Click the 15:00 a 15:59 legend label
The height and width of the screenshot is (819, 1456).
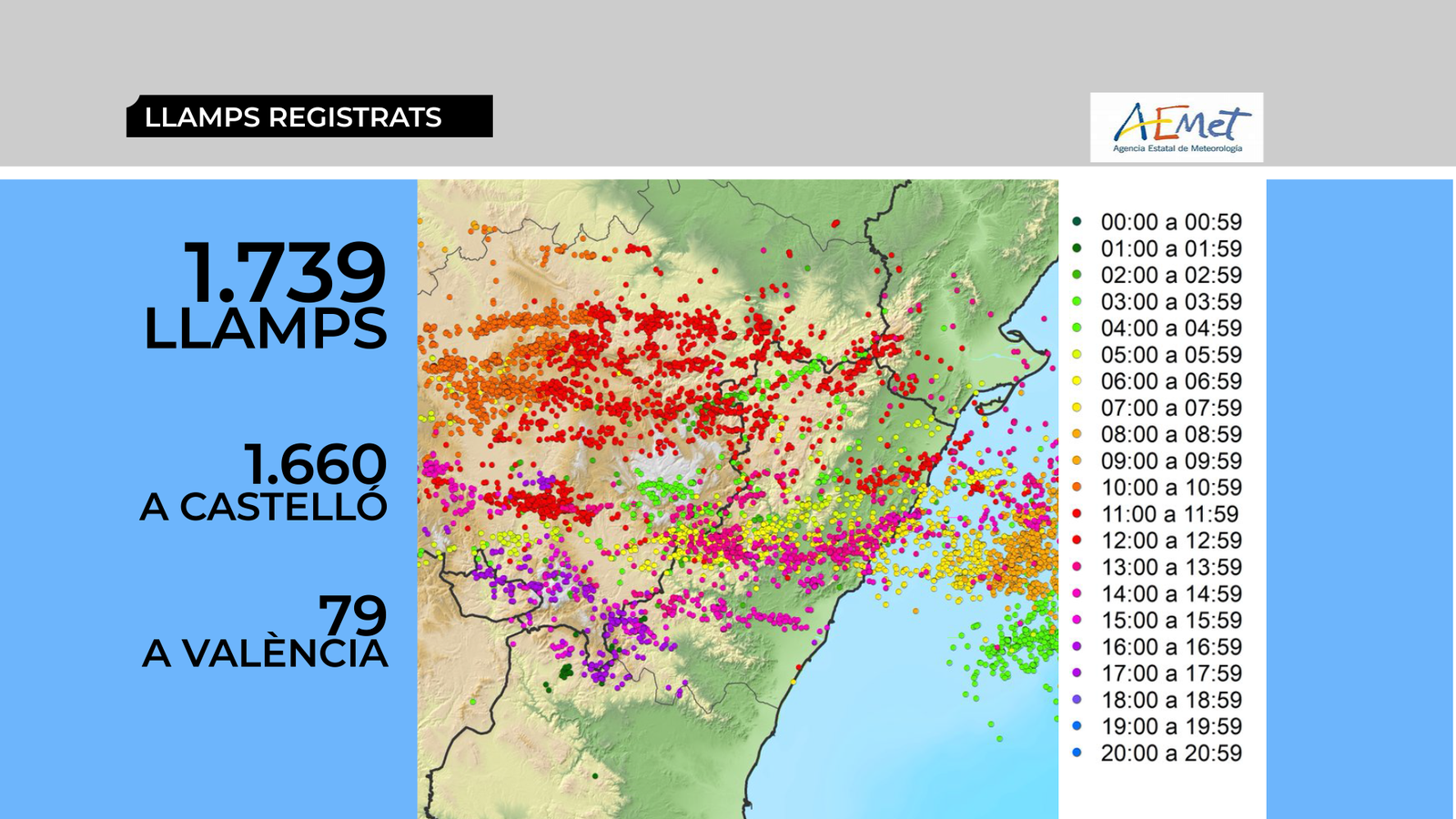(x=1170, y=620)
